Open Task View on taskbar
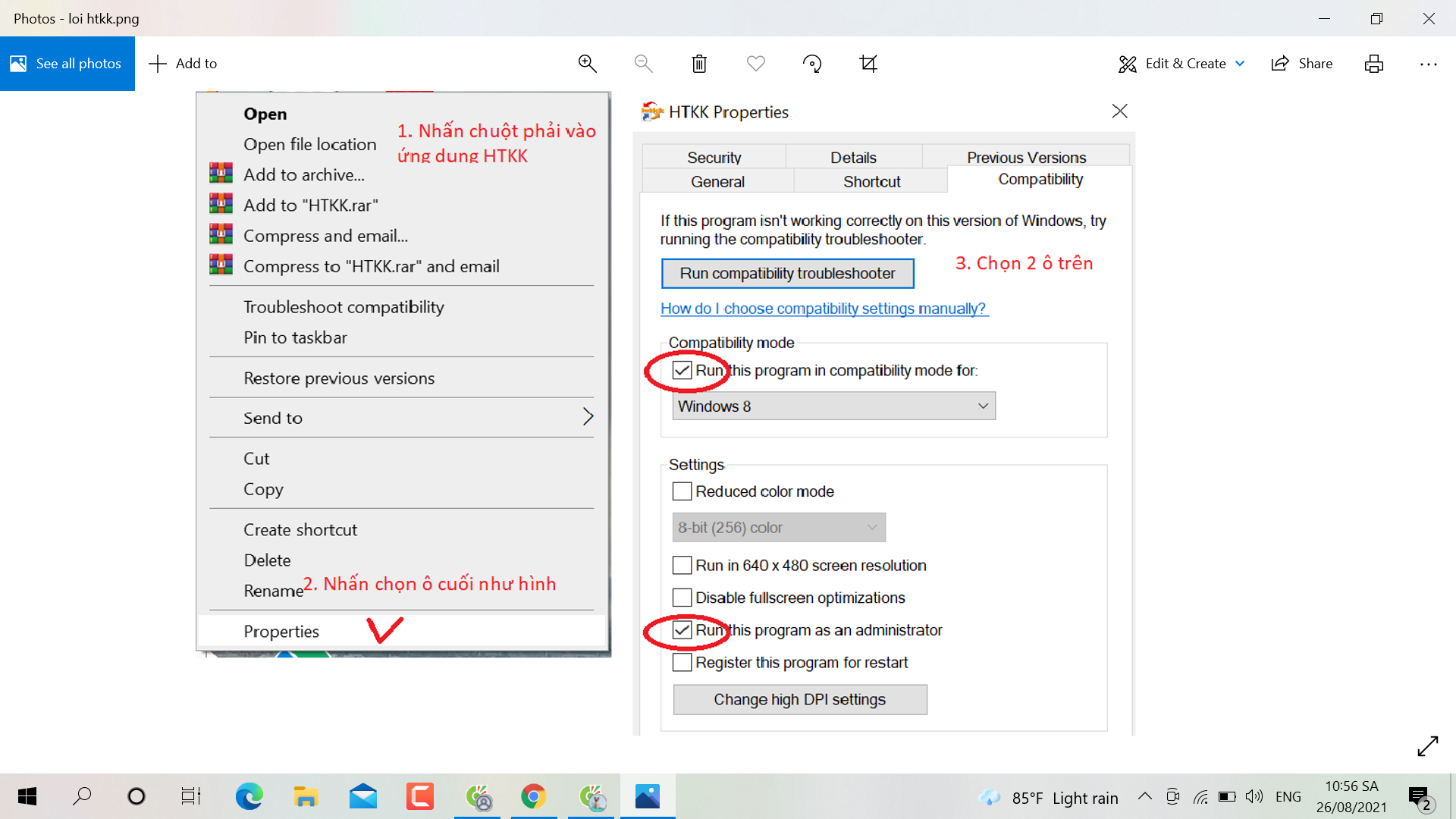1456x819 pixels. (x=191, y=796)
